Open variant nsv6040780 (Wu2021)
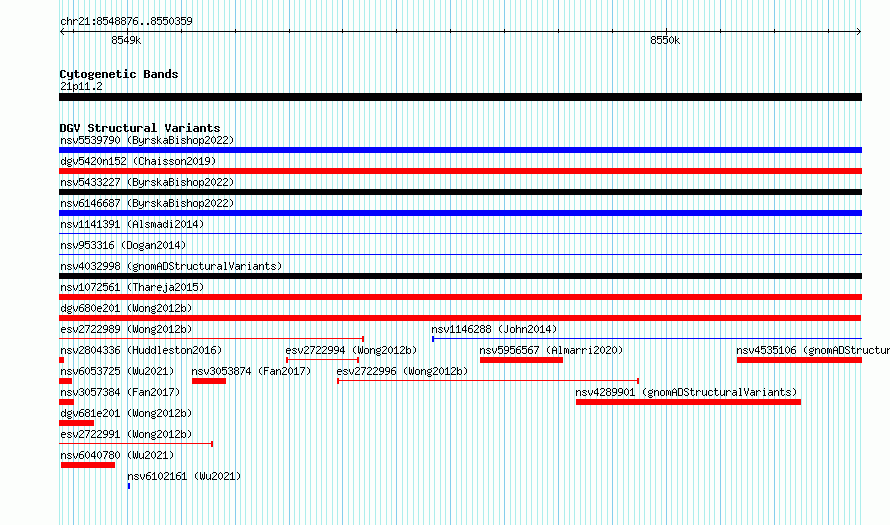The width and height of the screenshot is (890, 525). tap(117, 455)
